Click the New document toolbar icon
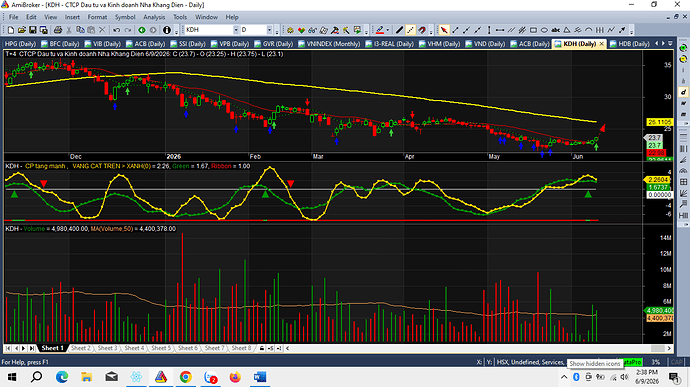The width and height of the screenshot is (690, 387). point(11,30)
